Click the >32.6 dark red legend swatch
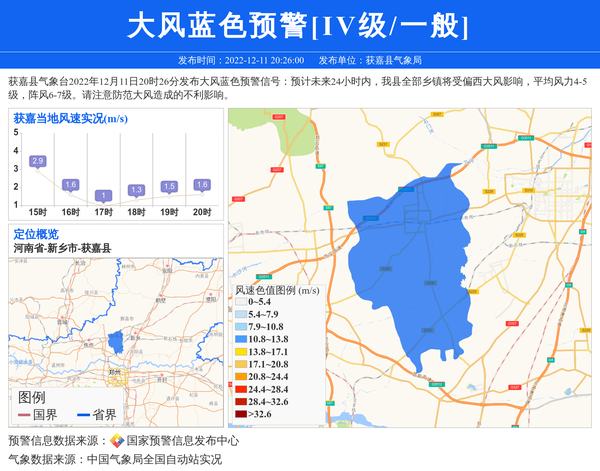The height and width of the screenshot is (471, 600). (x=241, y=414)
